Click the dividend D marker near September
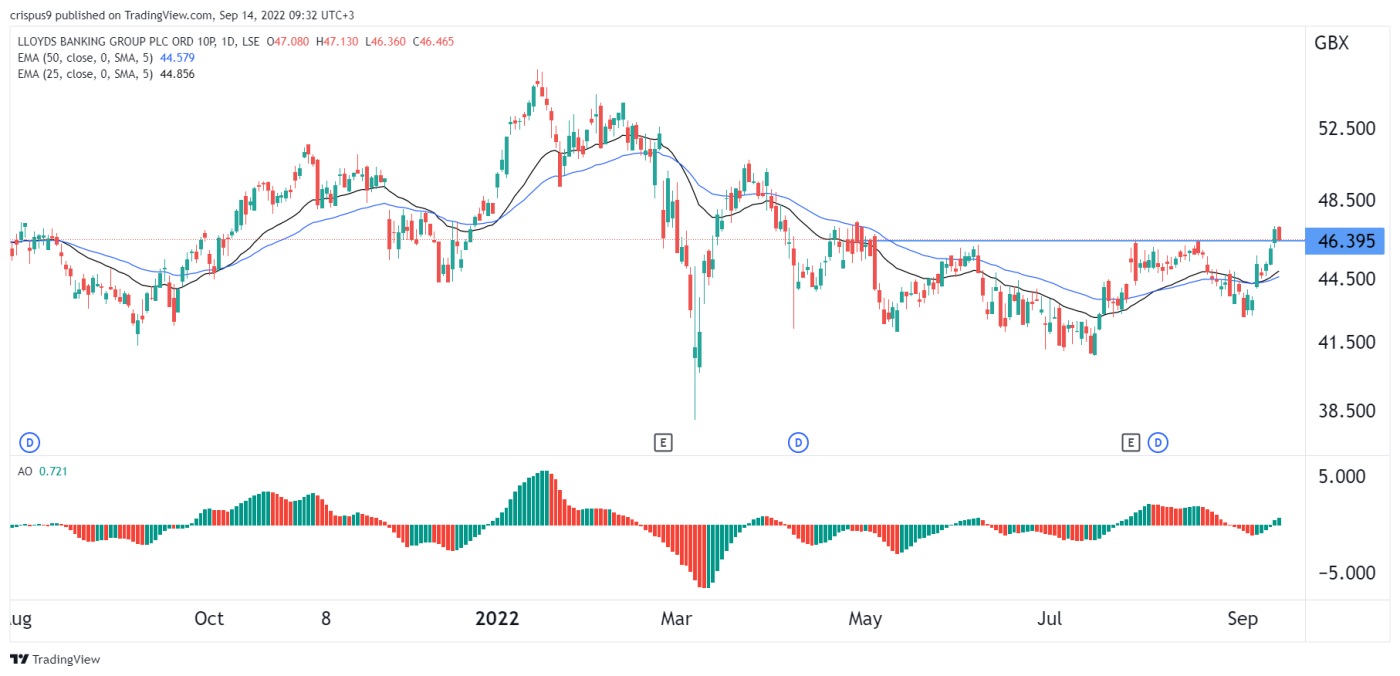 (x=1158, y=441)
